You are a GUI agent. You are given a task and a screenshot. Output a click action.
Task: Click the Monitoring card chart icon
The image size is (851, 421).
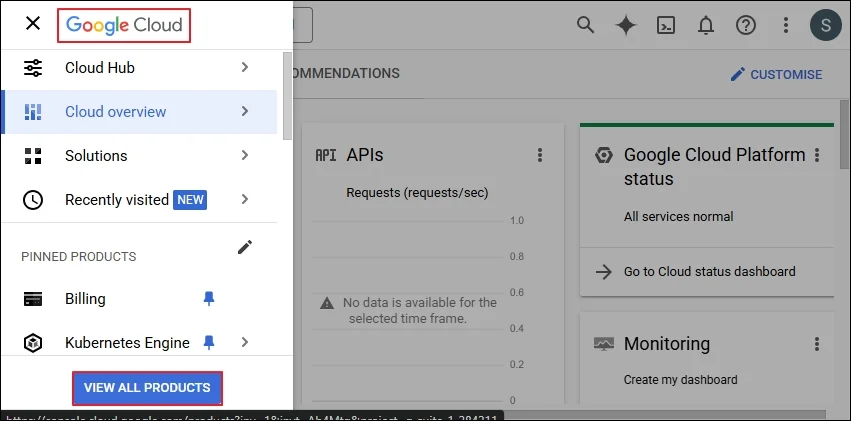point(604,343)
